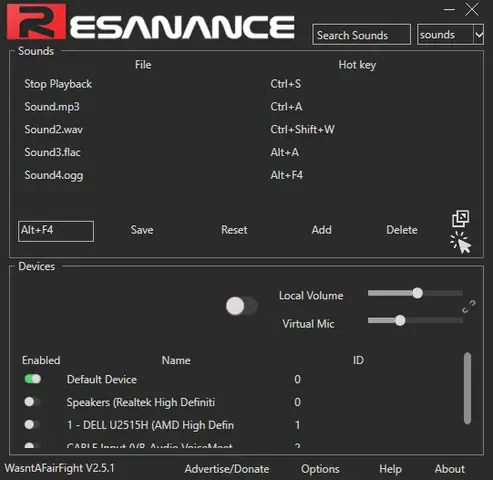Screen dimensions: 493x480
Task: Click the Virtual Mic volume slider handle
Action: 400,321
